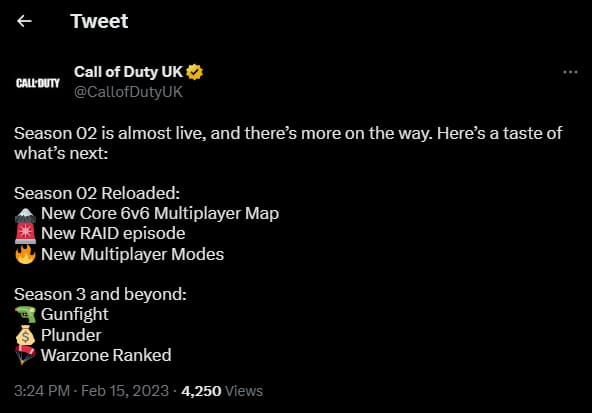Image resolution: width=592 pixels, height=413 pixels.
Task: Click the 'Warzone Ranked' text
Action: click(106, 355)
